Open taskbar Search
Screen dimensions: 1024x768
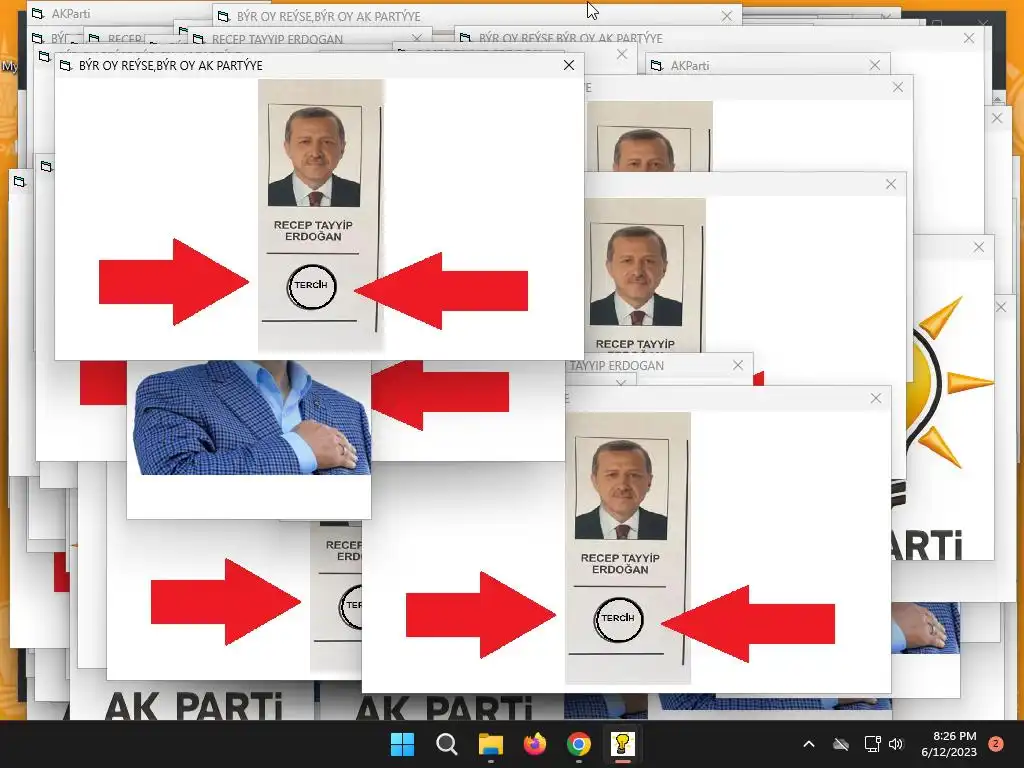pyautogui.click(x=447, y=744)
